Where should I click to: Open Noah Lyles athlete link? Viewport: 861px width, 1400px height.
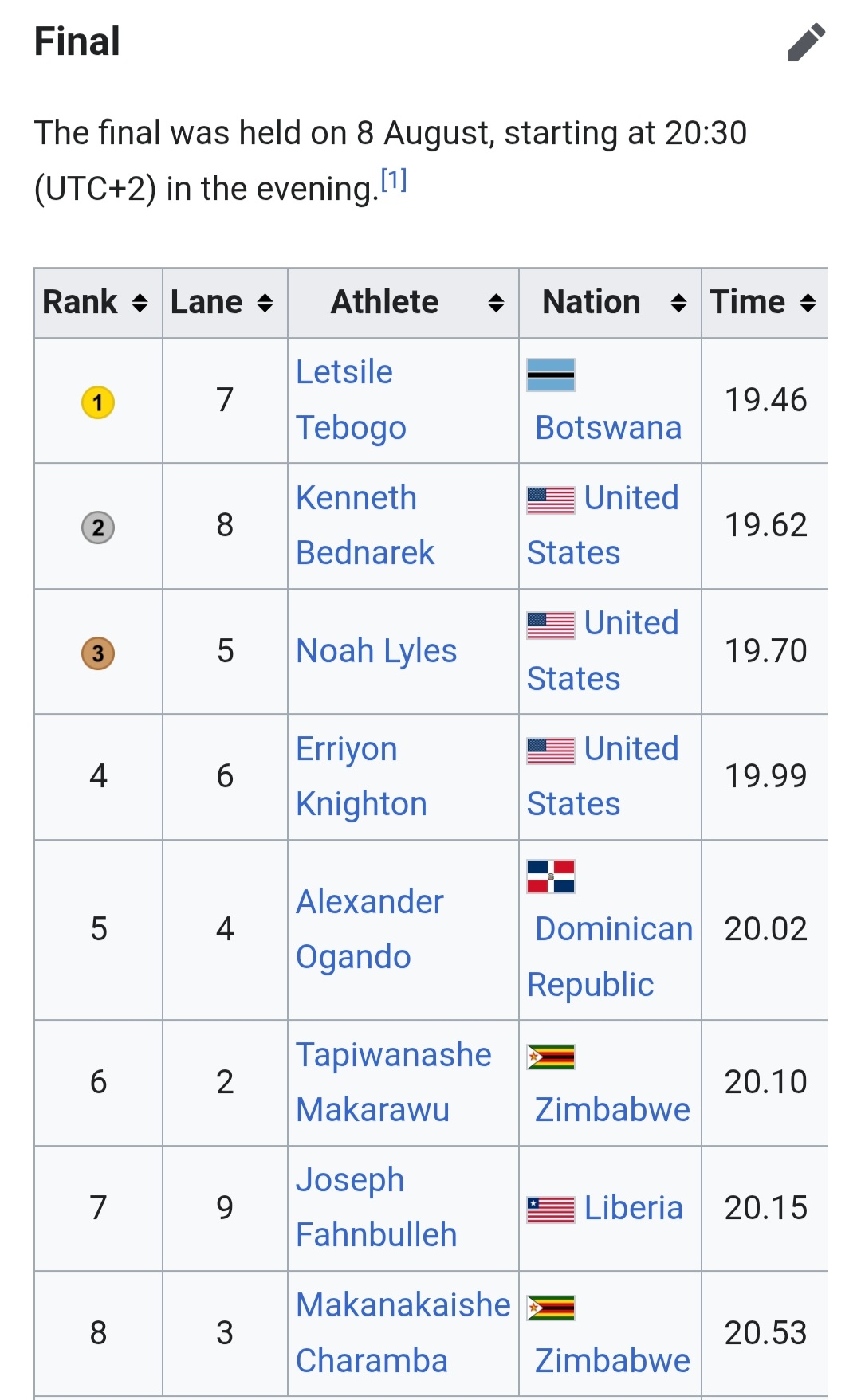(376, 651)
